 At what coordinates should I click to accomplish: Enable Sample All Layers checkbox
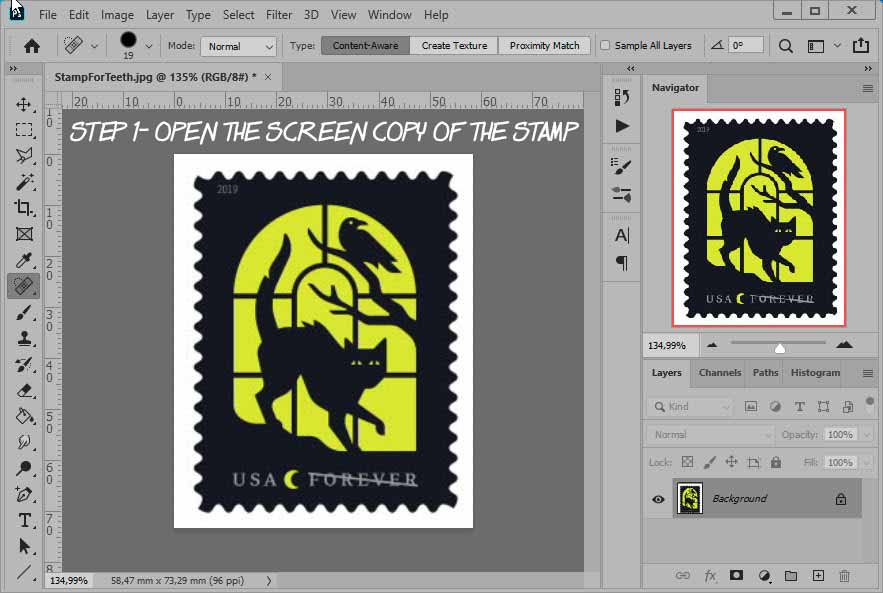click(x=605, y=45)
